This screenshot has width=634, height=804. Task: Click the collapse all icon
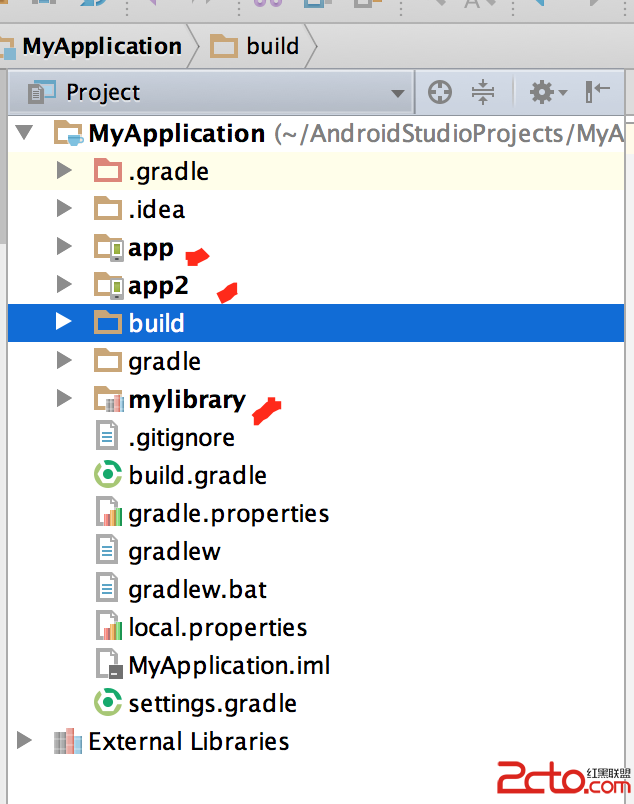483,93
